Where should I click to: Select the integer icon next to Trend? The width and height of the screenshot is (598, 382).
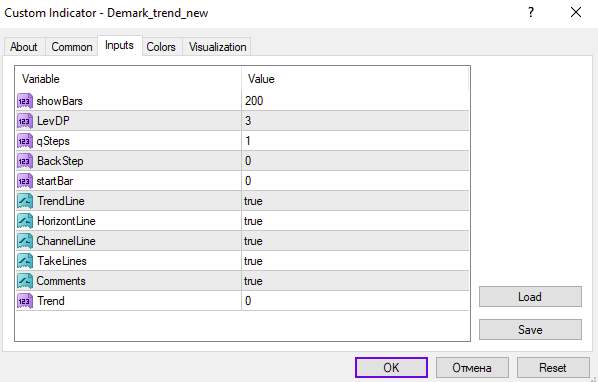[x=25, y=301]
